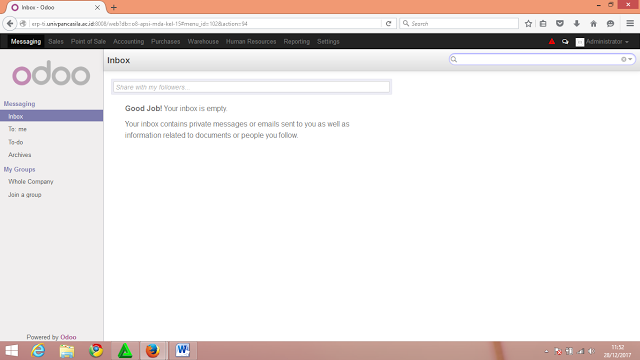Go back with the browser back arrow
The image size is (640, 360).
pos(10,24)
